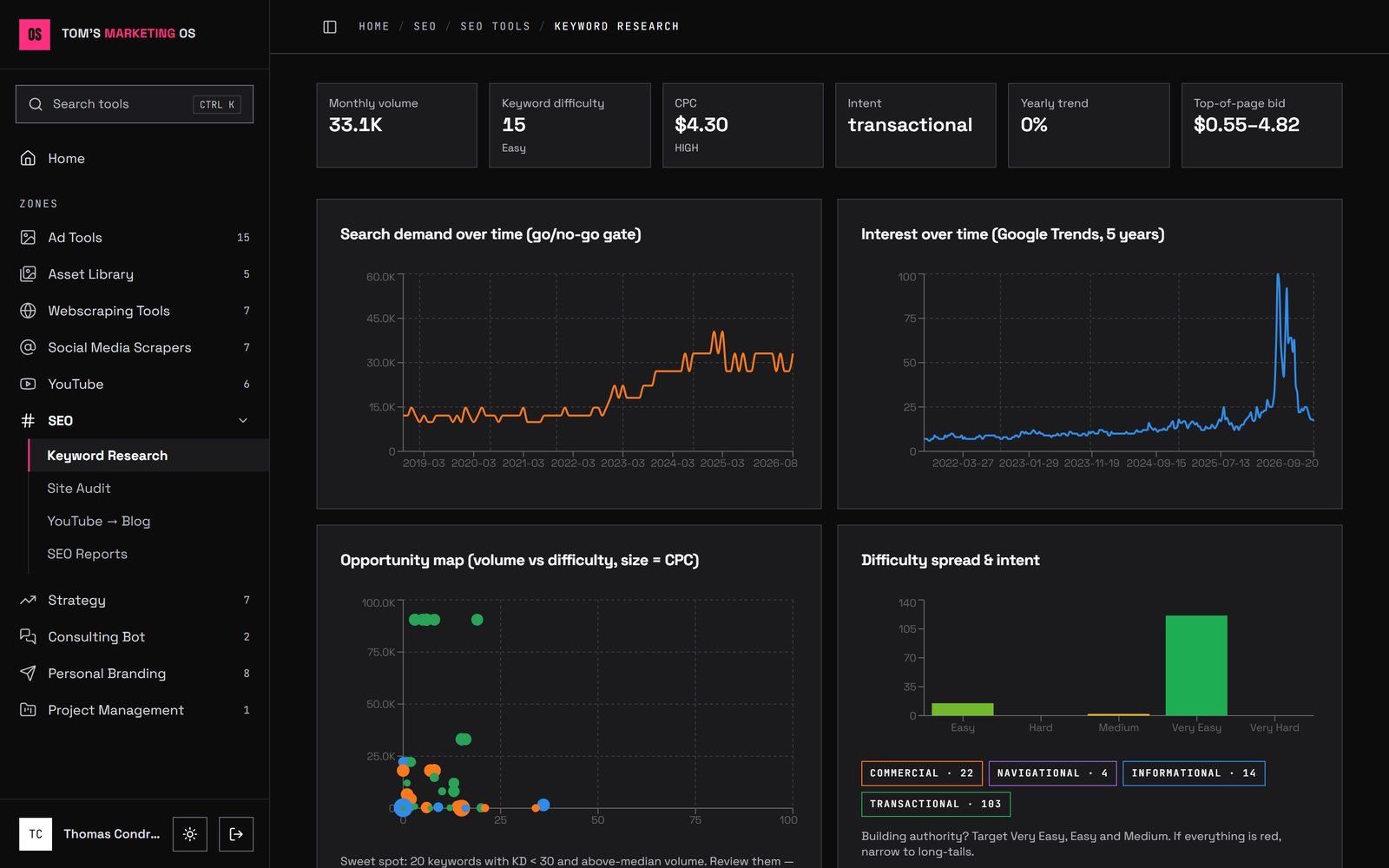Click the Consulting Bot chat icon

[28, 636]
